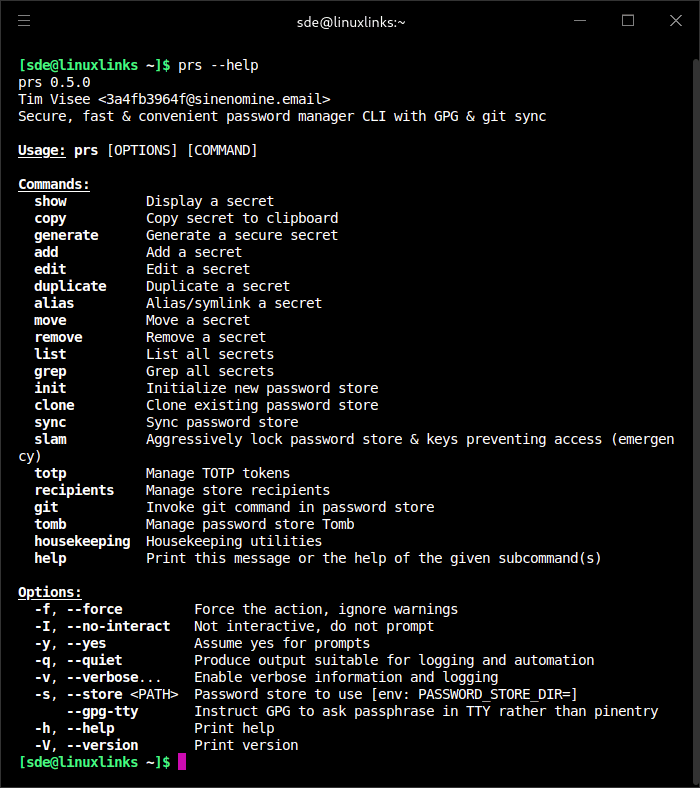Maximize the terminal window
700x788 pixels.
click(628, 21)
